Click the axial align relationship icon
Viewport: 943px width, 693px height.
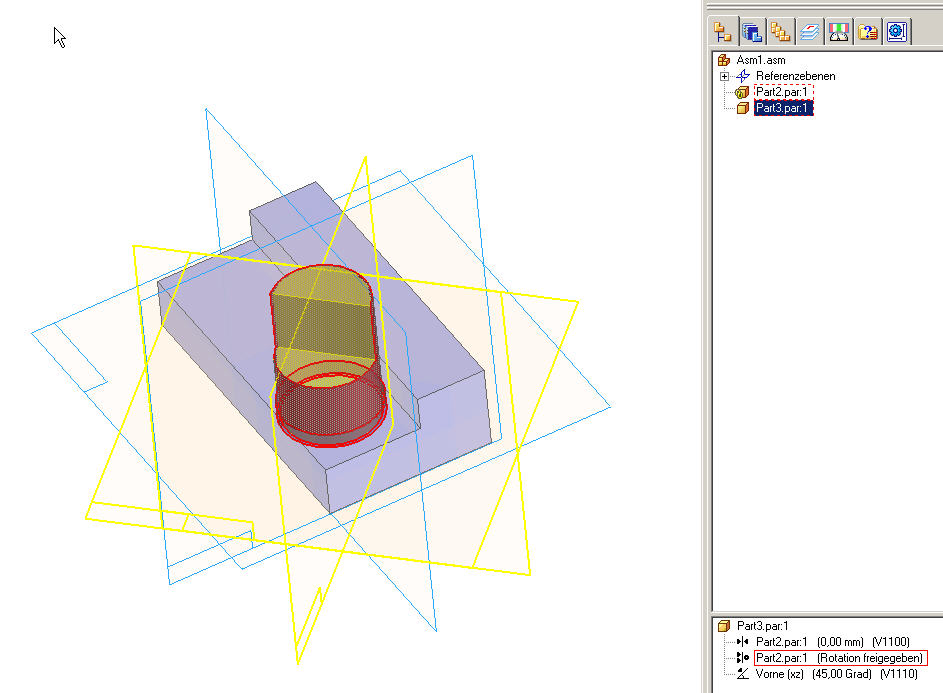(x=743, y=658)
